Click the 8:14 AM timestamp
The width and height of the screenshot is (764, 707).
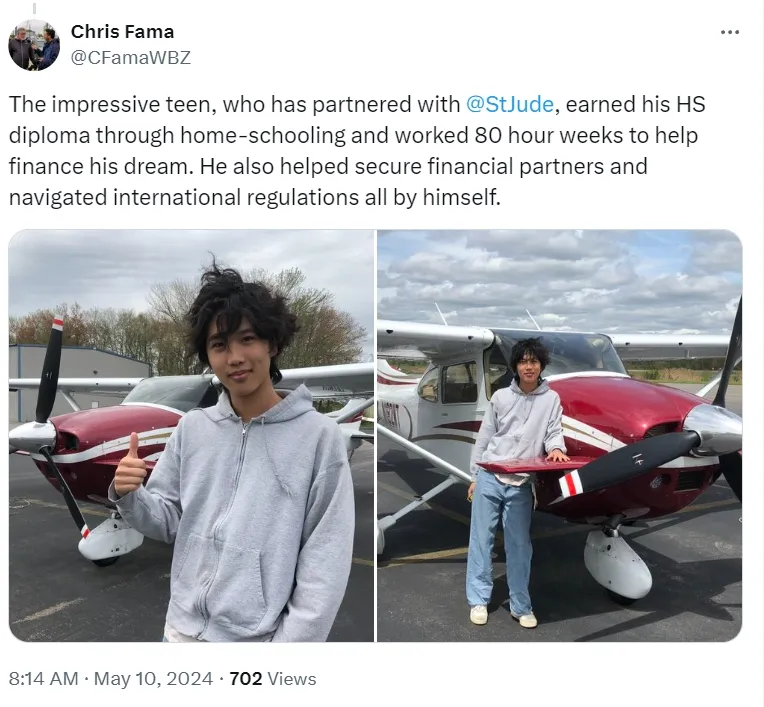pyautogui.click(x=43, y=679)
